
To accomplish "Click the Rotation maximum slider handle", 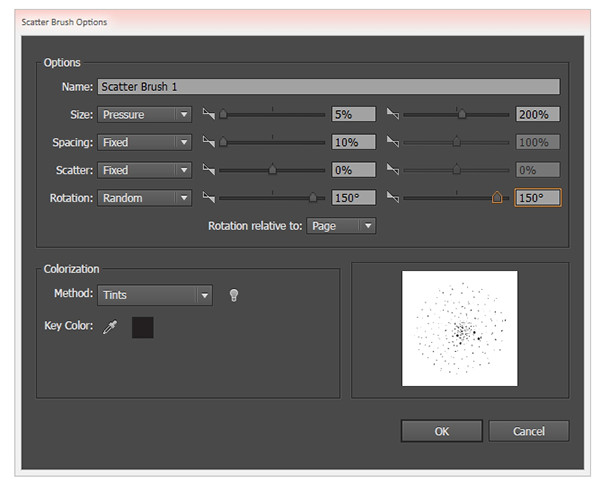I will [x=497, y=198].
